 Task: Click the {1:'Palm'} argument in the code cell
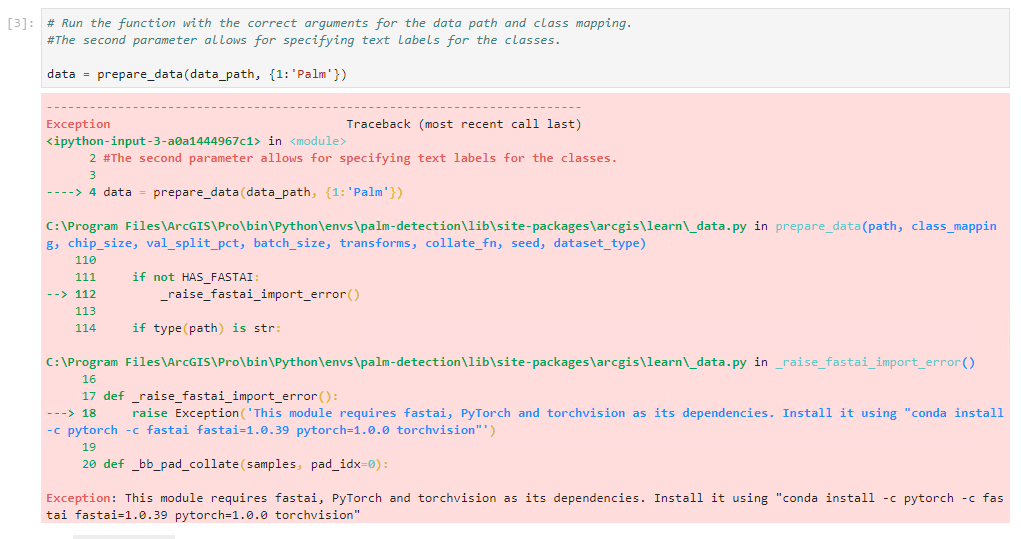tap(308, 75)
